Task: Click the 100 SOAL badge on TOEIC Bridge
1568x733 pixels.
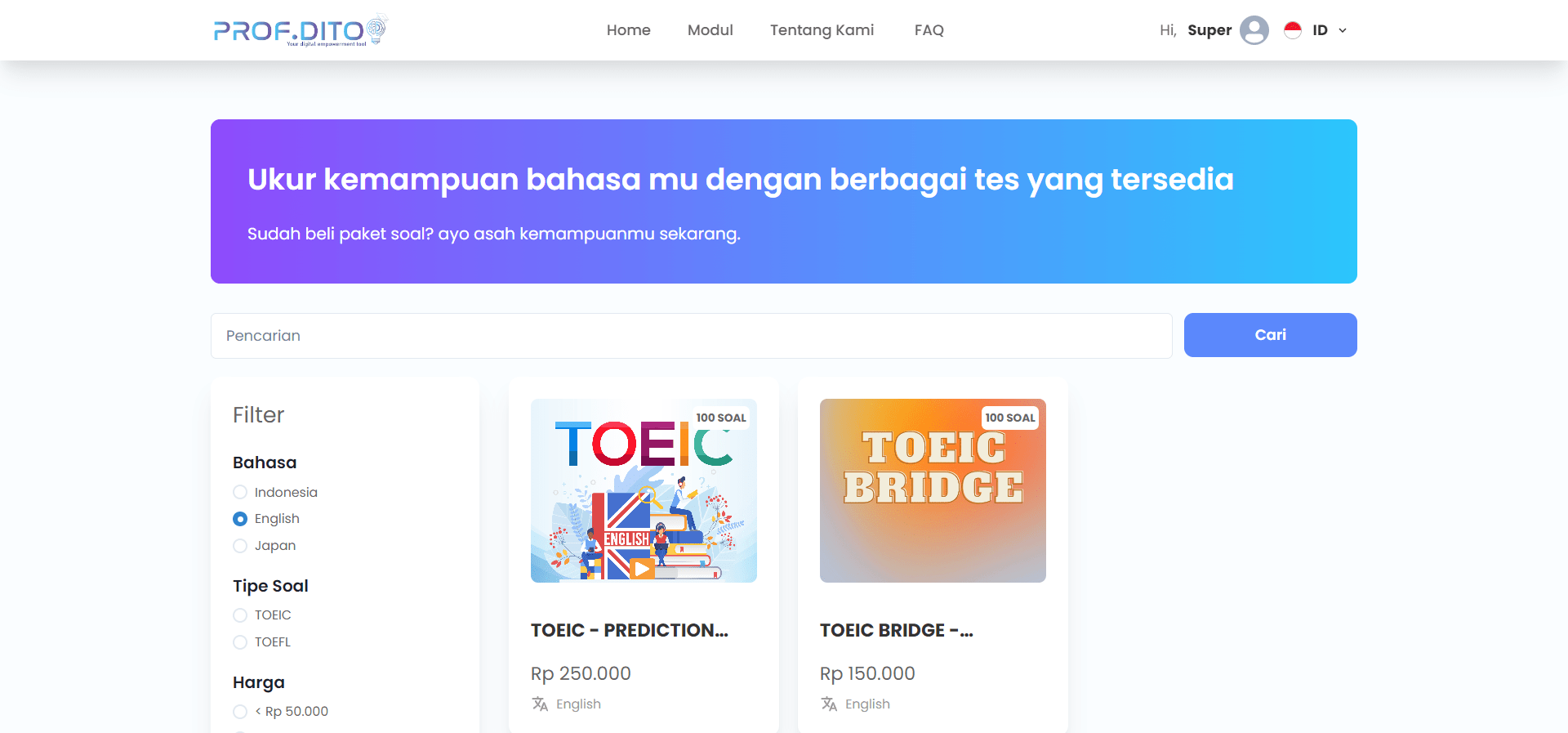Action: [x=1010, y=418]
